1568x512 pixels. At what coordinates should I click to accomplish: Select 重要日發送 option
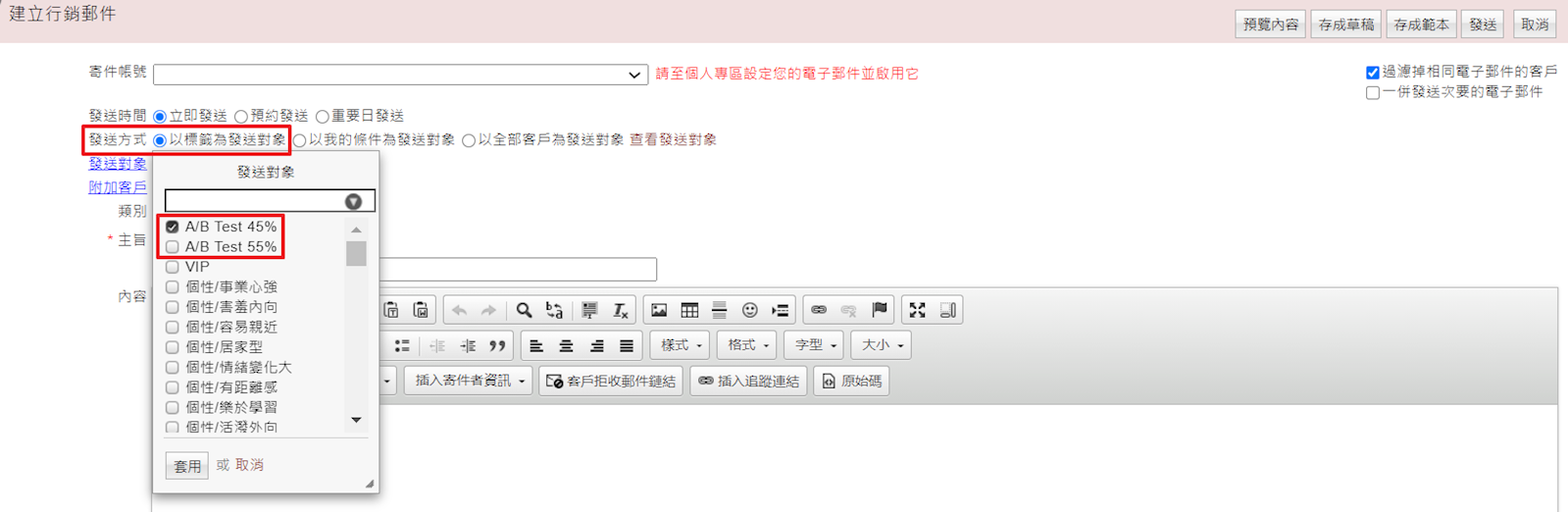point(323,117)
